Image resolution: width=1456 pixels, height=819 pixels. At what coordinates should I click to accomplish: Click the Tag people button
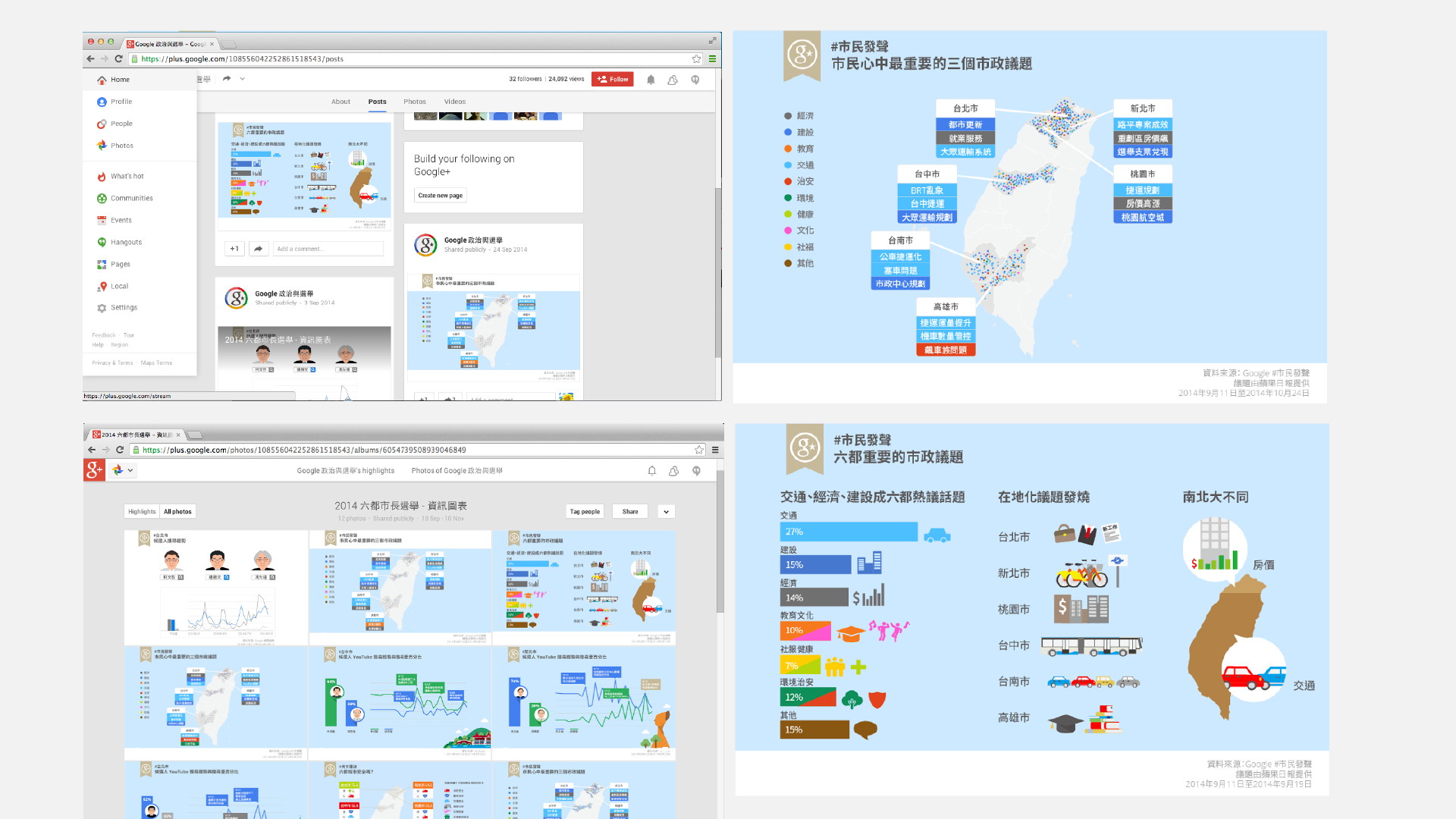tap(585, 512)
